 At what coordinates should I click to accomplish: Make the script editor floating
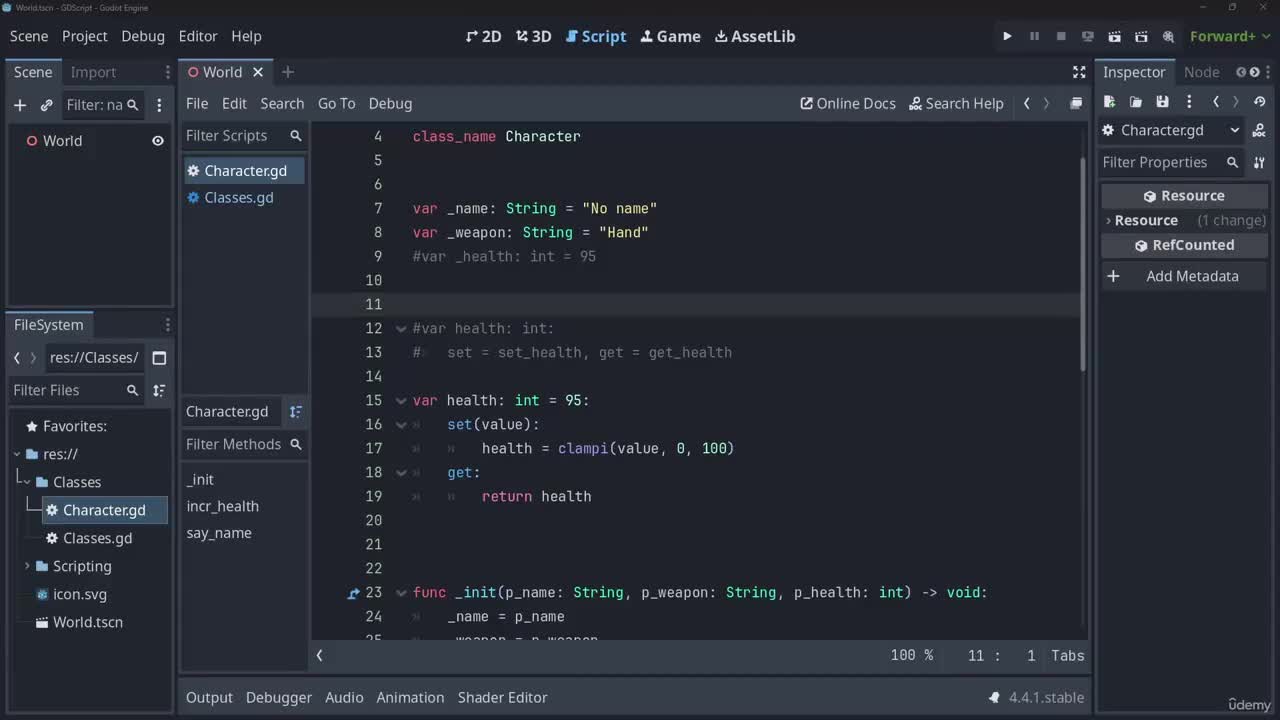point(1076,103)
